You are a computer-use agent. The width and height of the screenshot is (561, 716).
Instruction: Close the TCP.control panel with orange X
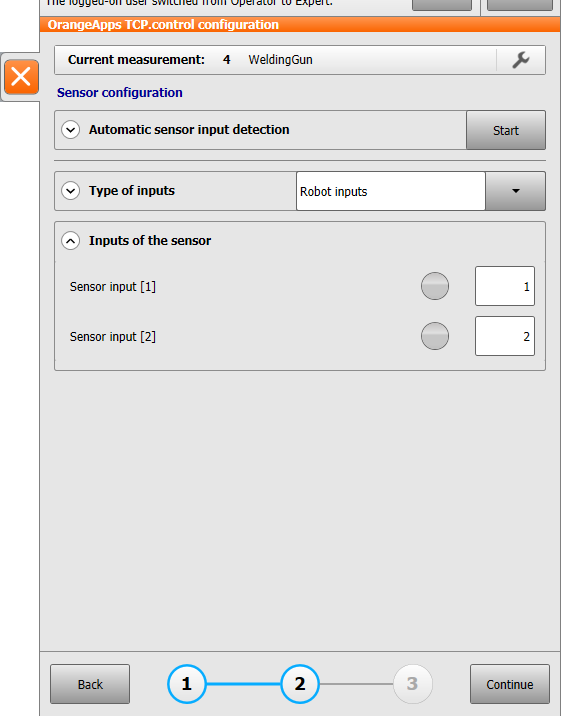coord(21,76)
